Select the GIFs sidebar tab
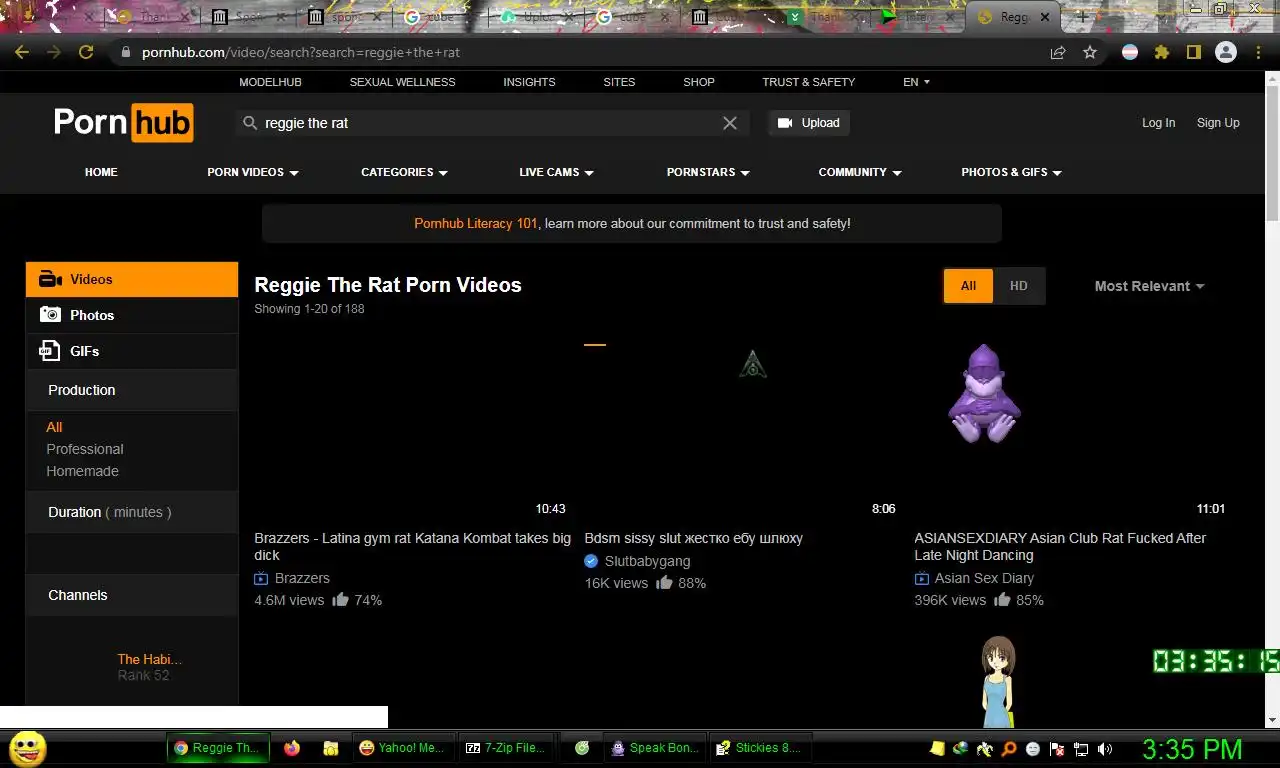 point(132,351)
